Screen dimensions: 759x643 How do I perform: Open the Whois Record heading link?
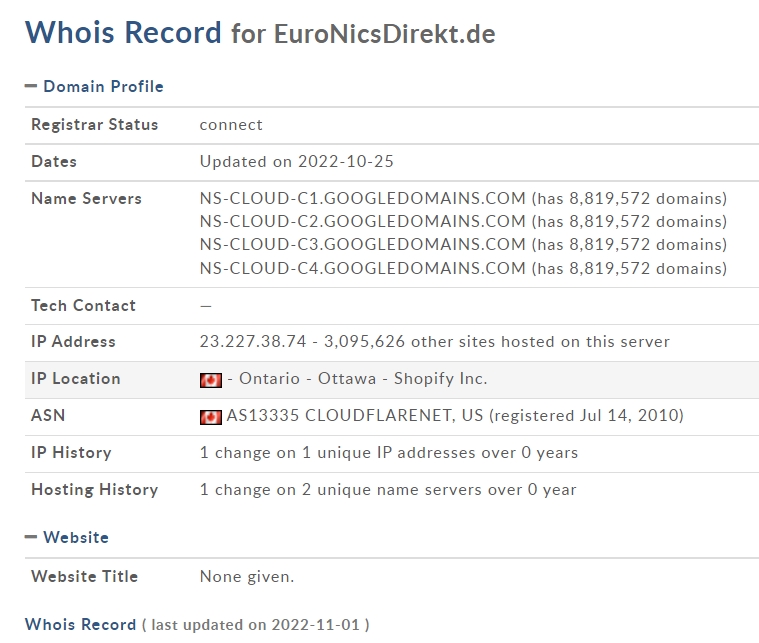(80, 625)
